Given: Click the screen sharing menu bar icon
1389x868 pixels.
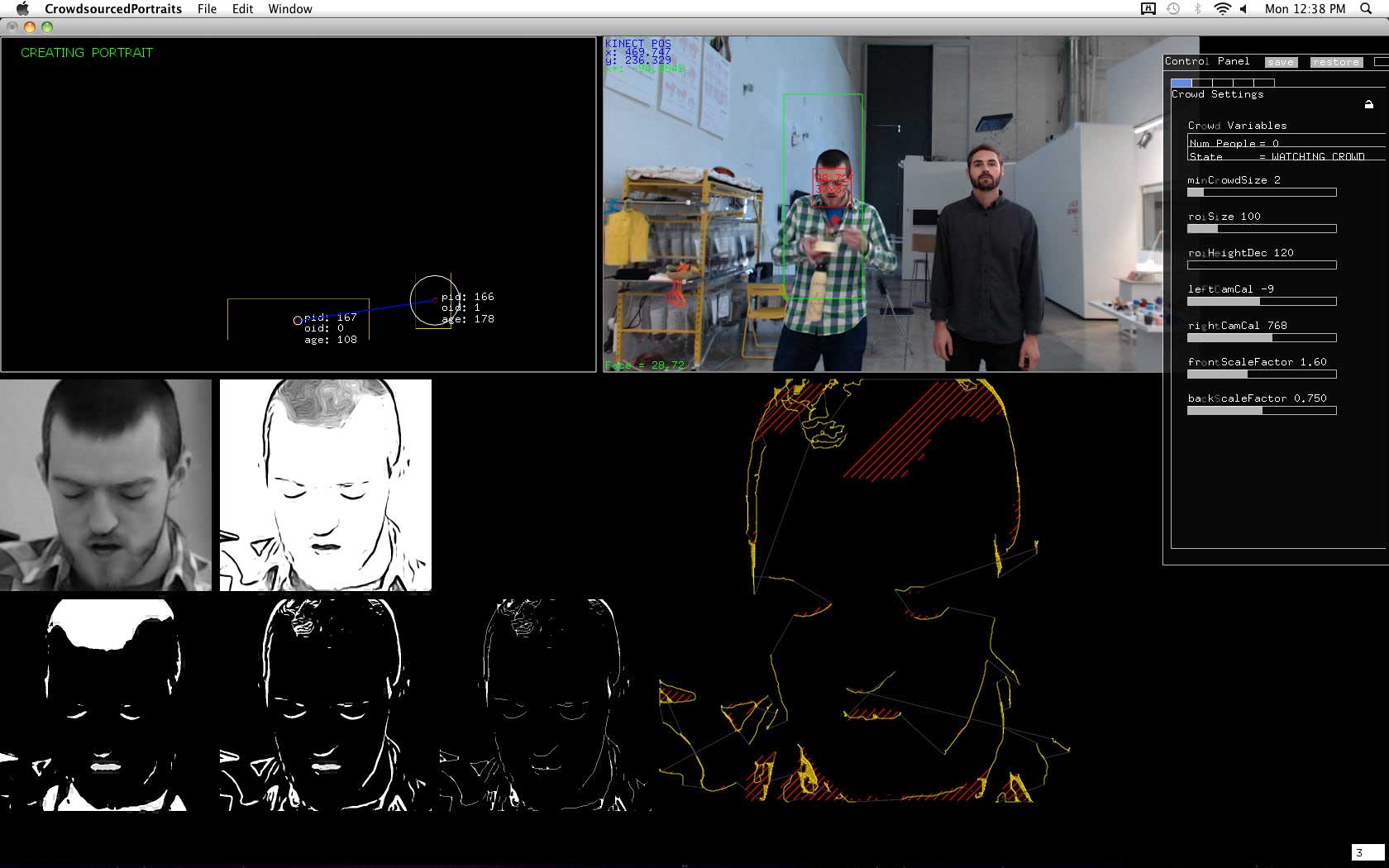Looking at the screenshot, I should 1148,8.
